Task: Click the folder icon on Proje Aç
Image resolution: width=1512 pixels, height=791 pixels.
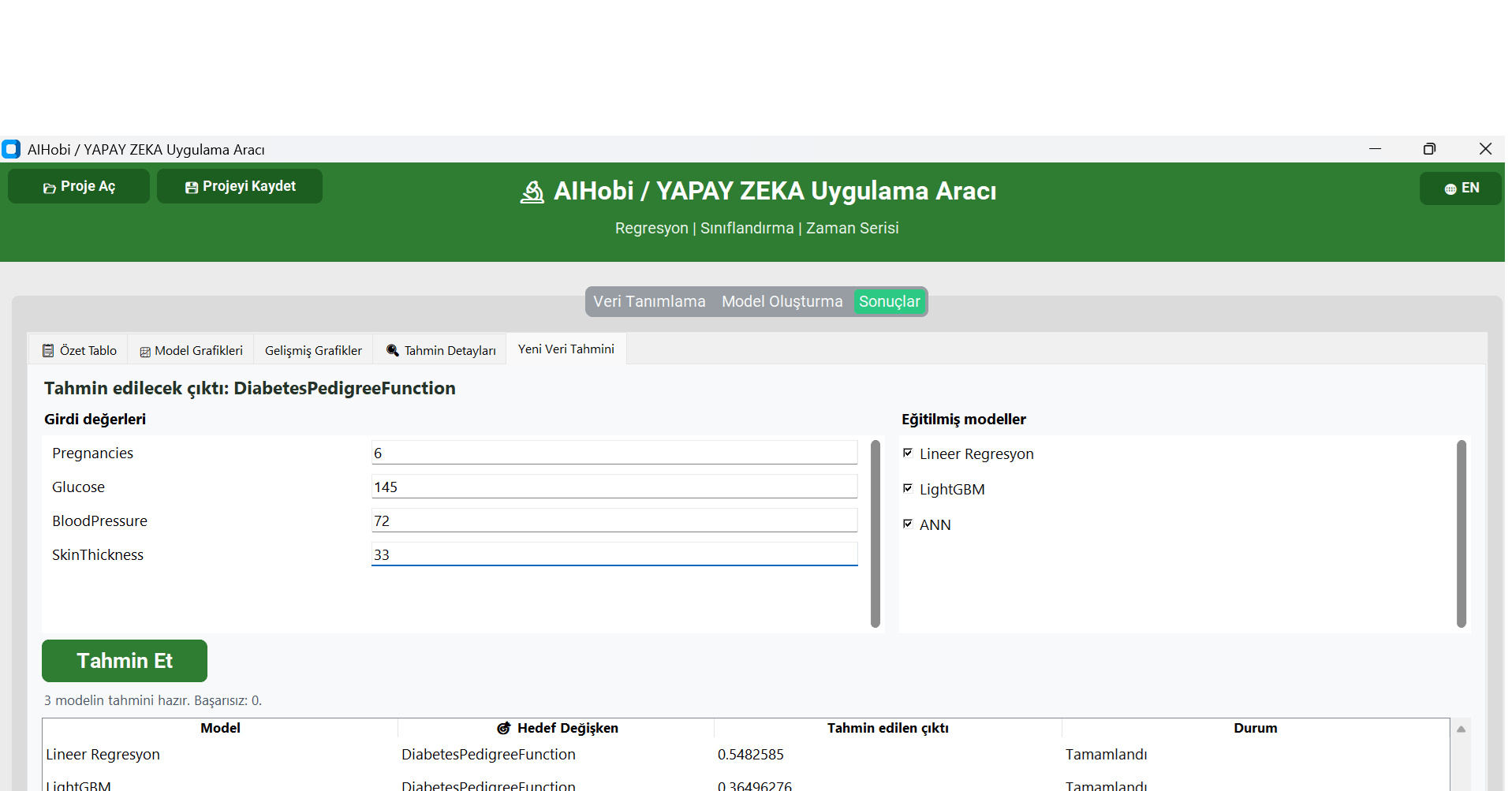Action: click(49, 188)
